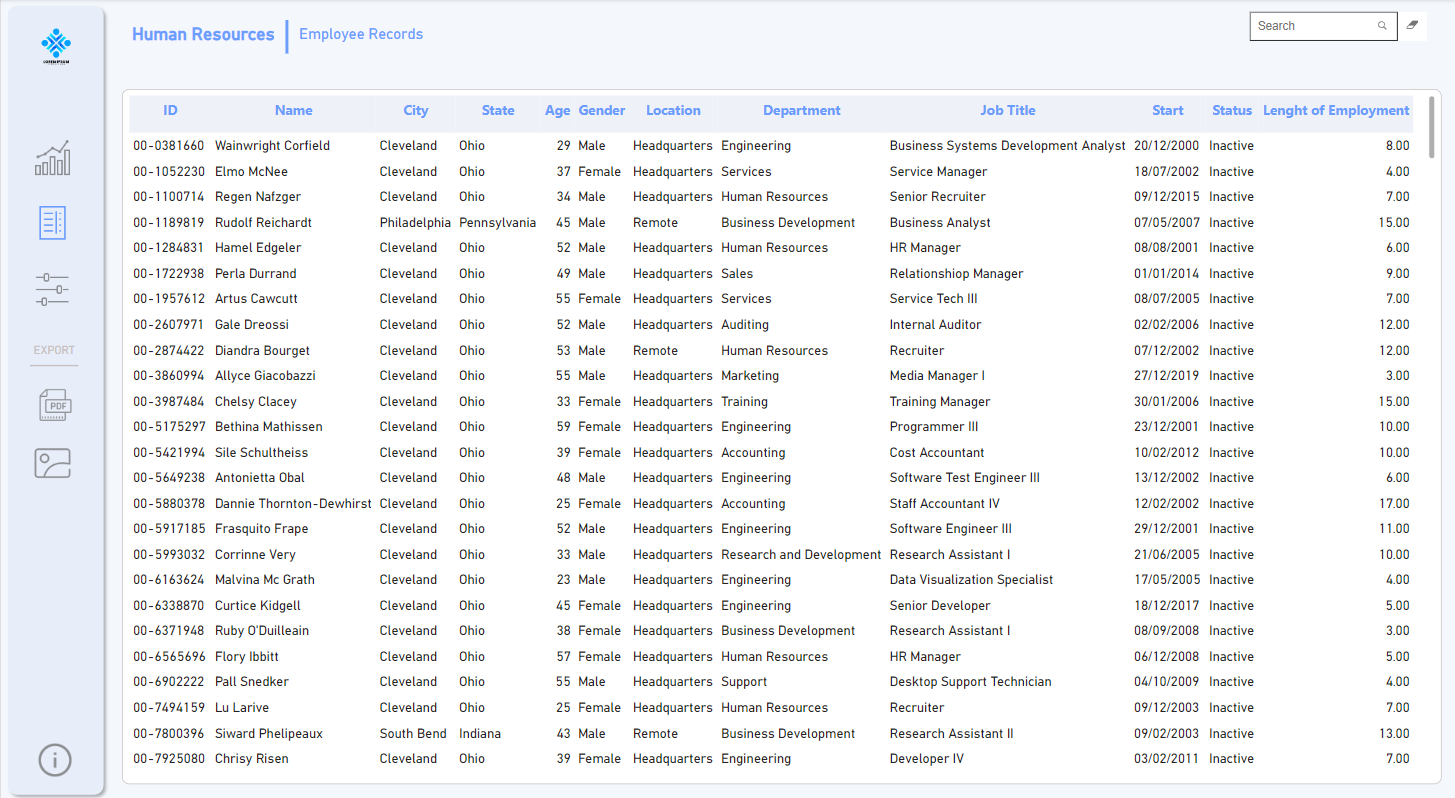Viewport: 1455px width, 798px height.
Task: Sort by the Start column header
Action: 1167,111
